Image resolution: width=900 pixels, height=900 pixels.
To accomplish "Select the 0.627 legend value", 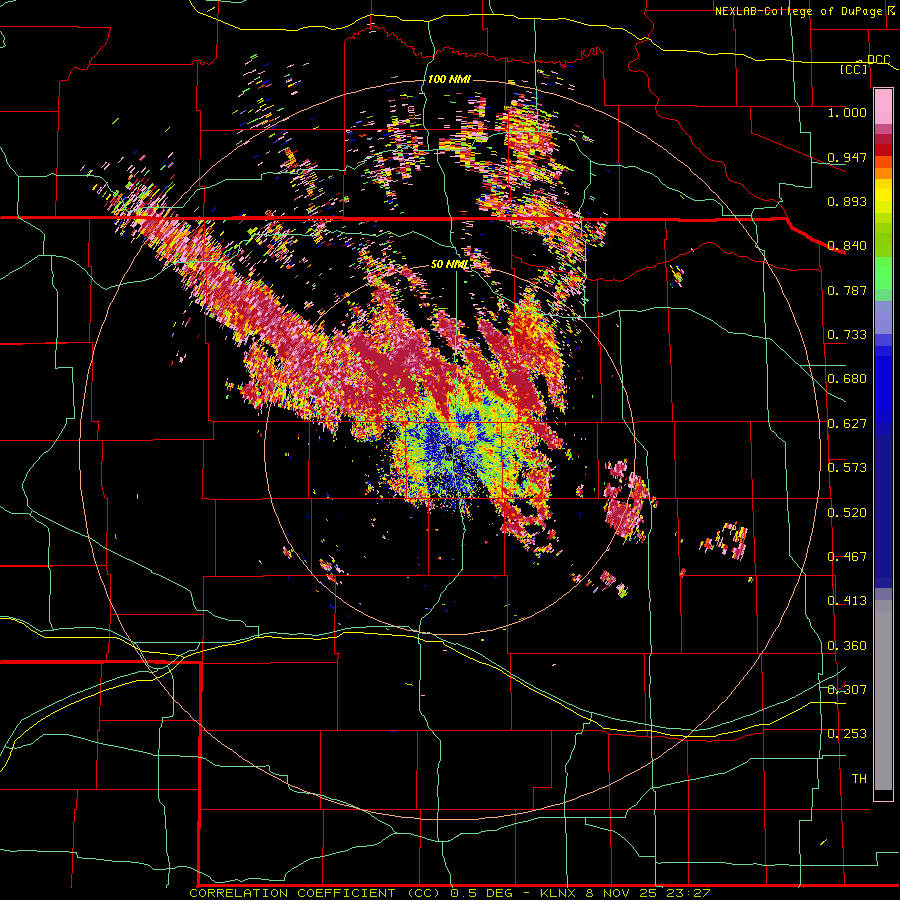I will click(x=847, y=424).
